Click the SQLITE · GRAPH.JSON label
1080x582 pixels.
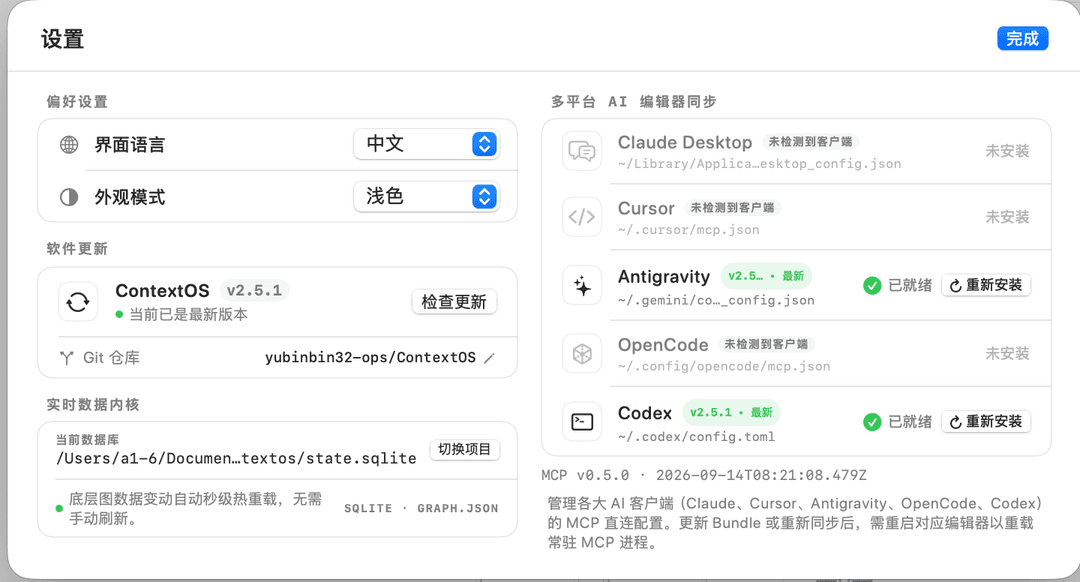coord(421,508)
